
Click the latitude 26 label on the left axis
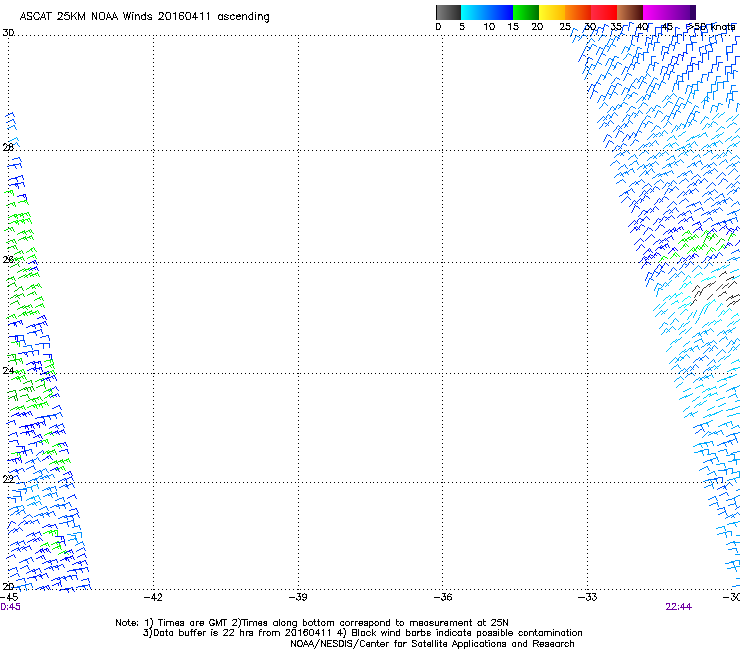pos(8,259)
